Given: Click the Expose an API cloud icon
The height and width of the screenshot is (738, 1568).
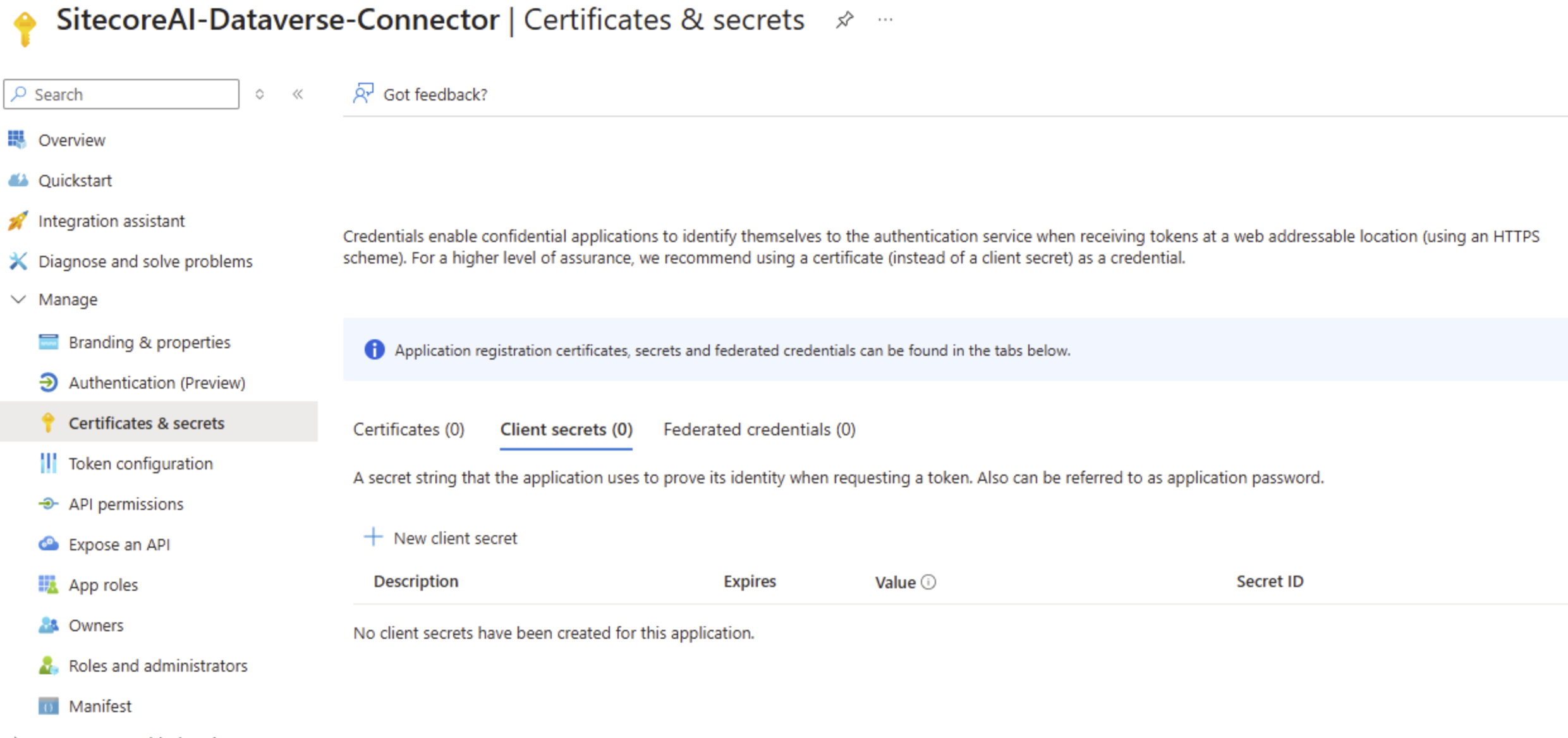Looking at the screenshot, I should (48, 544).
